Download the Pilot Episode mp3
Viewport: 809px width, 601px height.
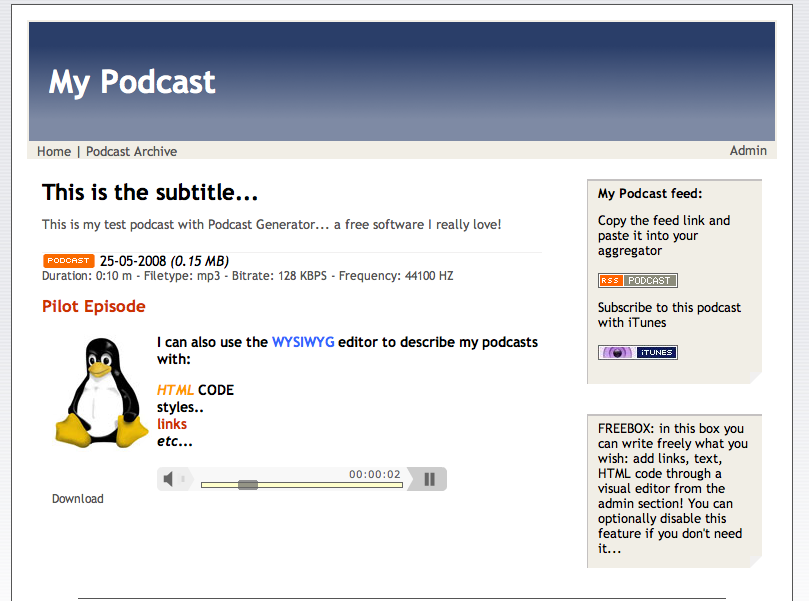tap(77, 498)
